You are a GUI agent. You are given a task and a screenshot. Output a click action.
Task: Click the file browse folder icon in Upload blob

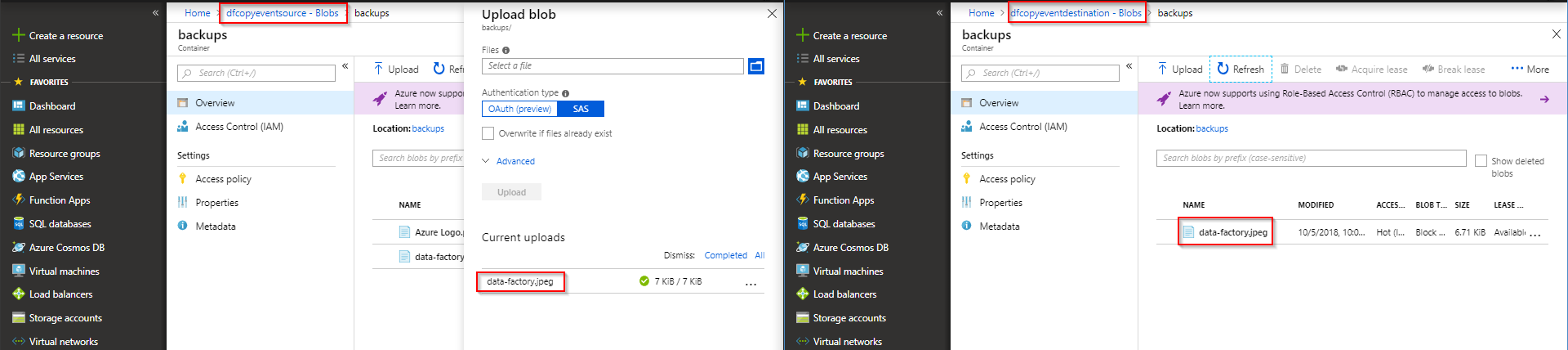[756, 66]
